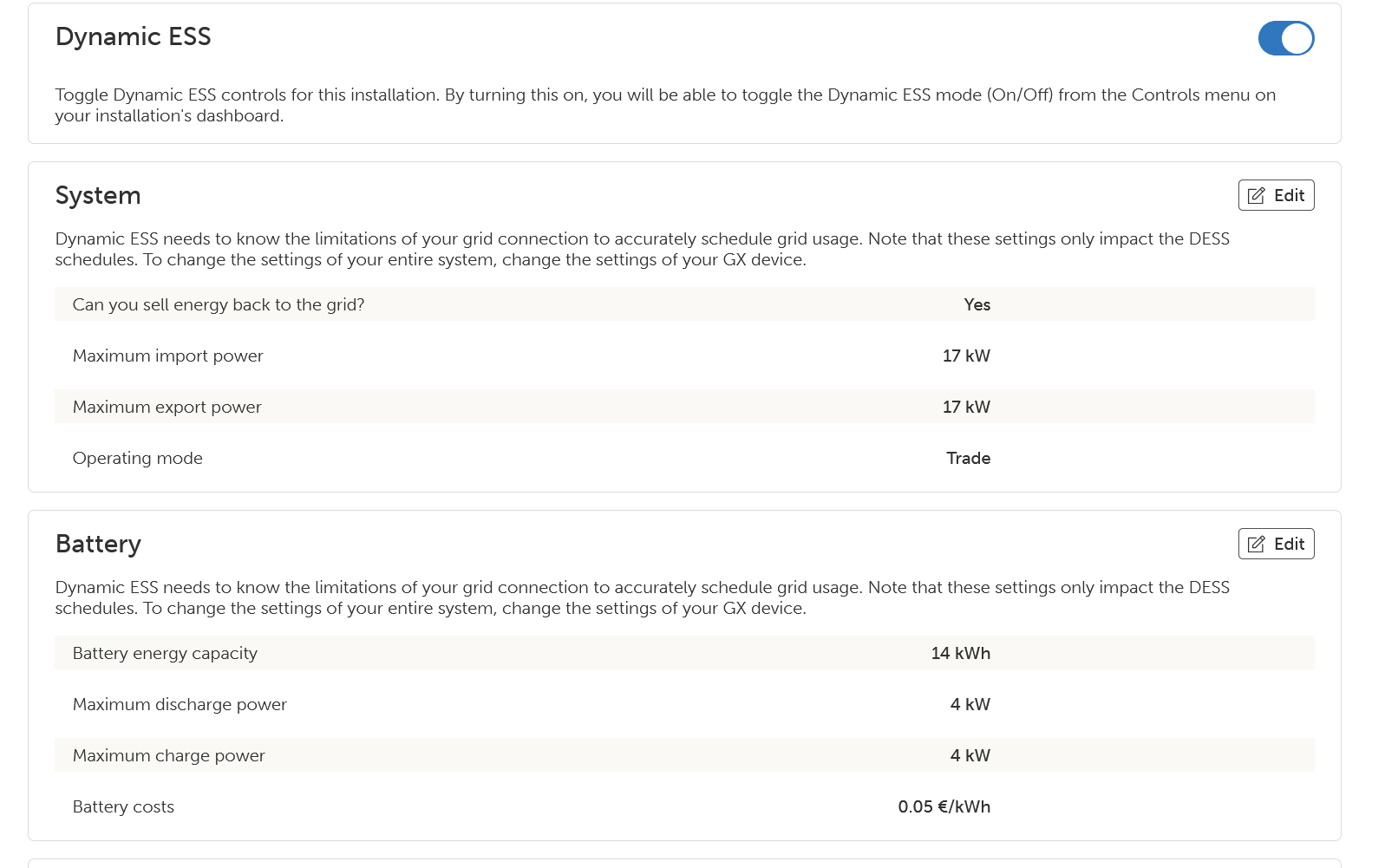1398x868 pixels.
Task: Select the 'Can you sell energy back' row label
Action: [x=219, y=304]
